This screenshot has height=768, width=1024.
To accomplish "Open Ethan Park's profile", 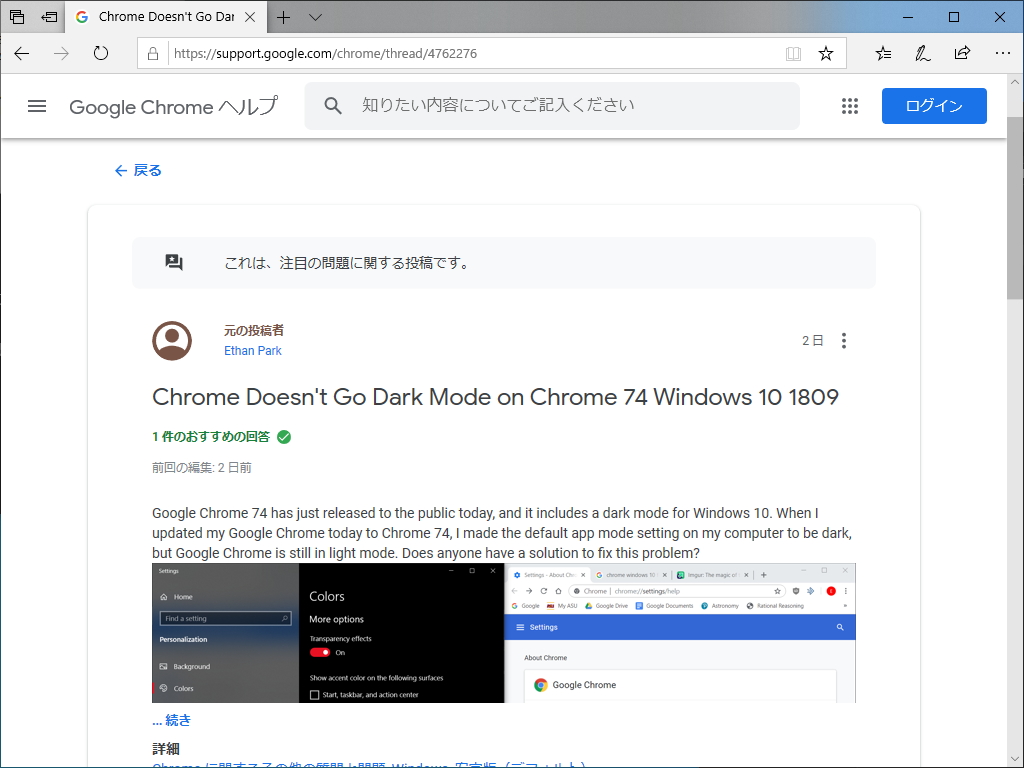I will coord(253,351).
